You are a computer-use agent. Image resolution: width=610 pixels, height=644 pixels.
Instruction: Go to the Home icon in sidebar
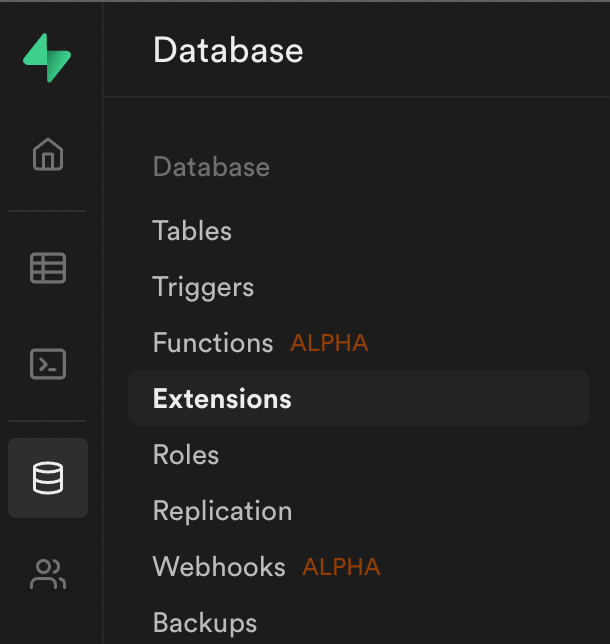tap(48, 154)
